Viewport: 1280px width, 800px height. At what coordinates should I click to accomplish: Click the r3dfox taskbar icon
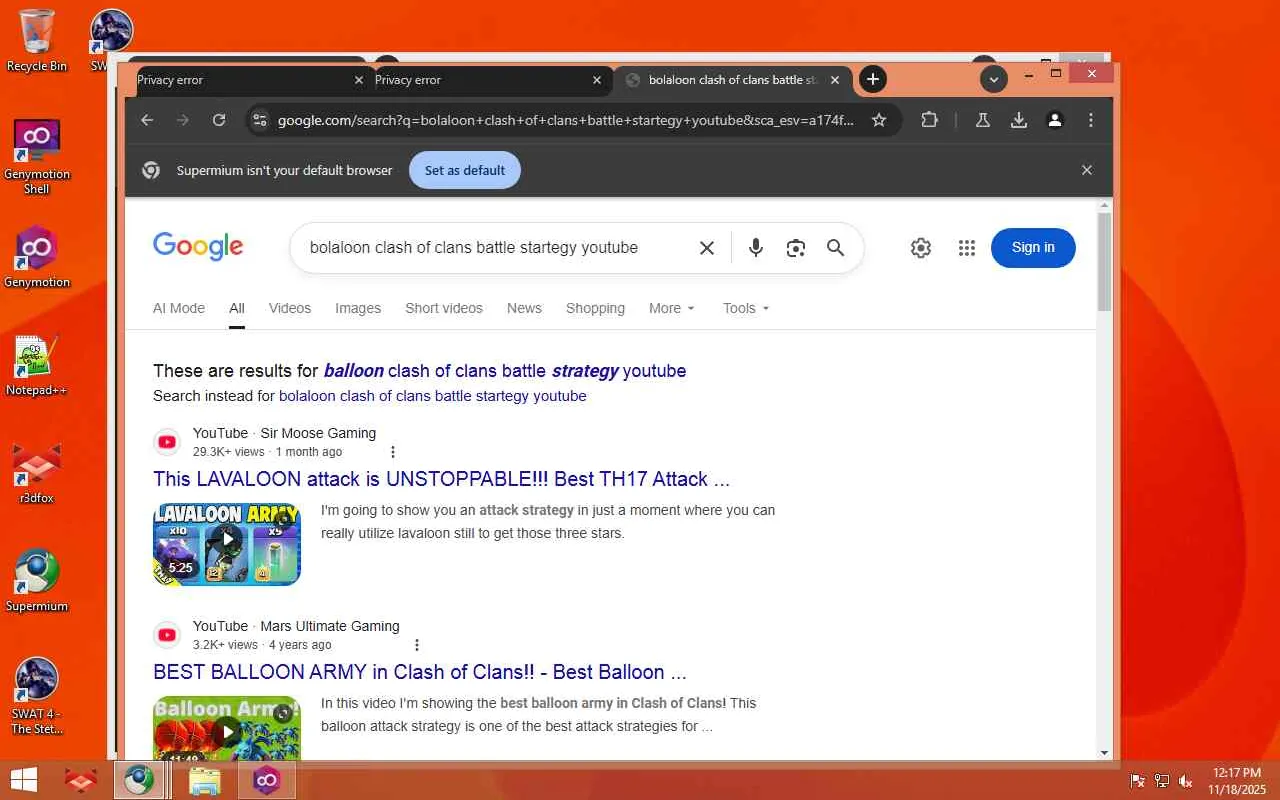pyautogui.click(x=80, y=780)
